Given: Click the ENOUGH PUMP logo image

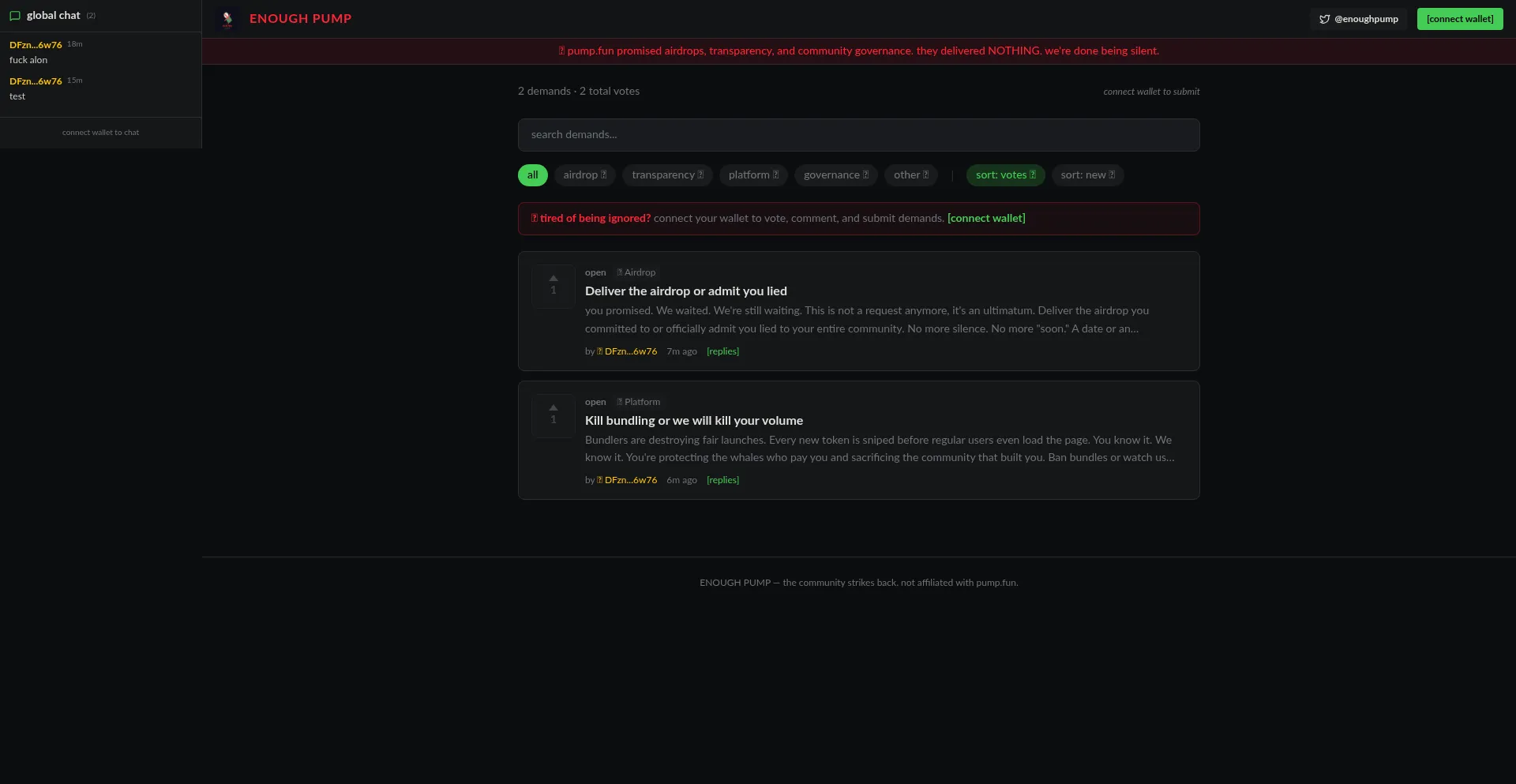Looking at the screenshot, I should [x=227, y=19].
